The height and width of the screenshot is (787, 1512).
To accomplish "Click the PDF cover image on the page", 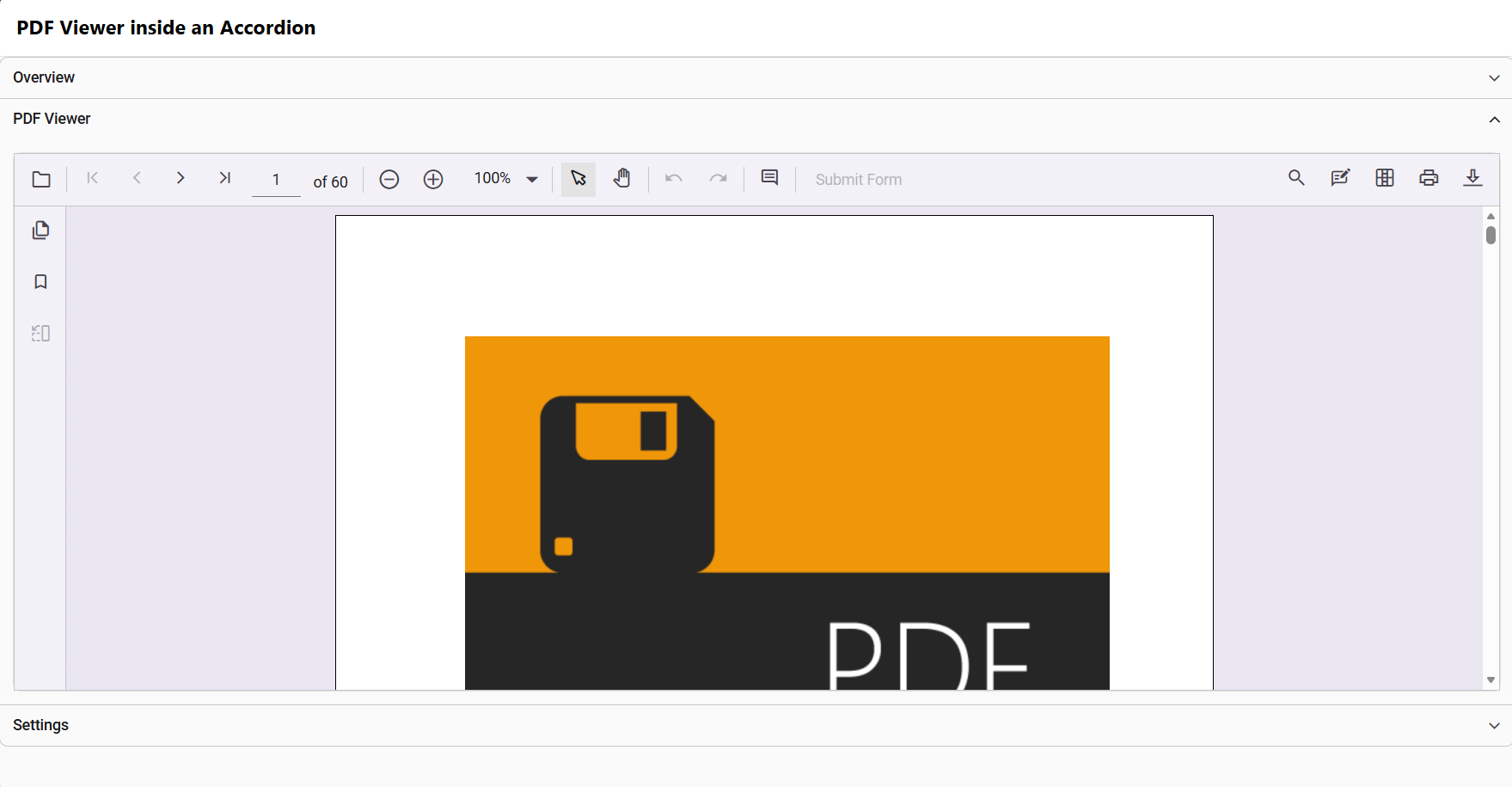I will (787, 513).
